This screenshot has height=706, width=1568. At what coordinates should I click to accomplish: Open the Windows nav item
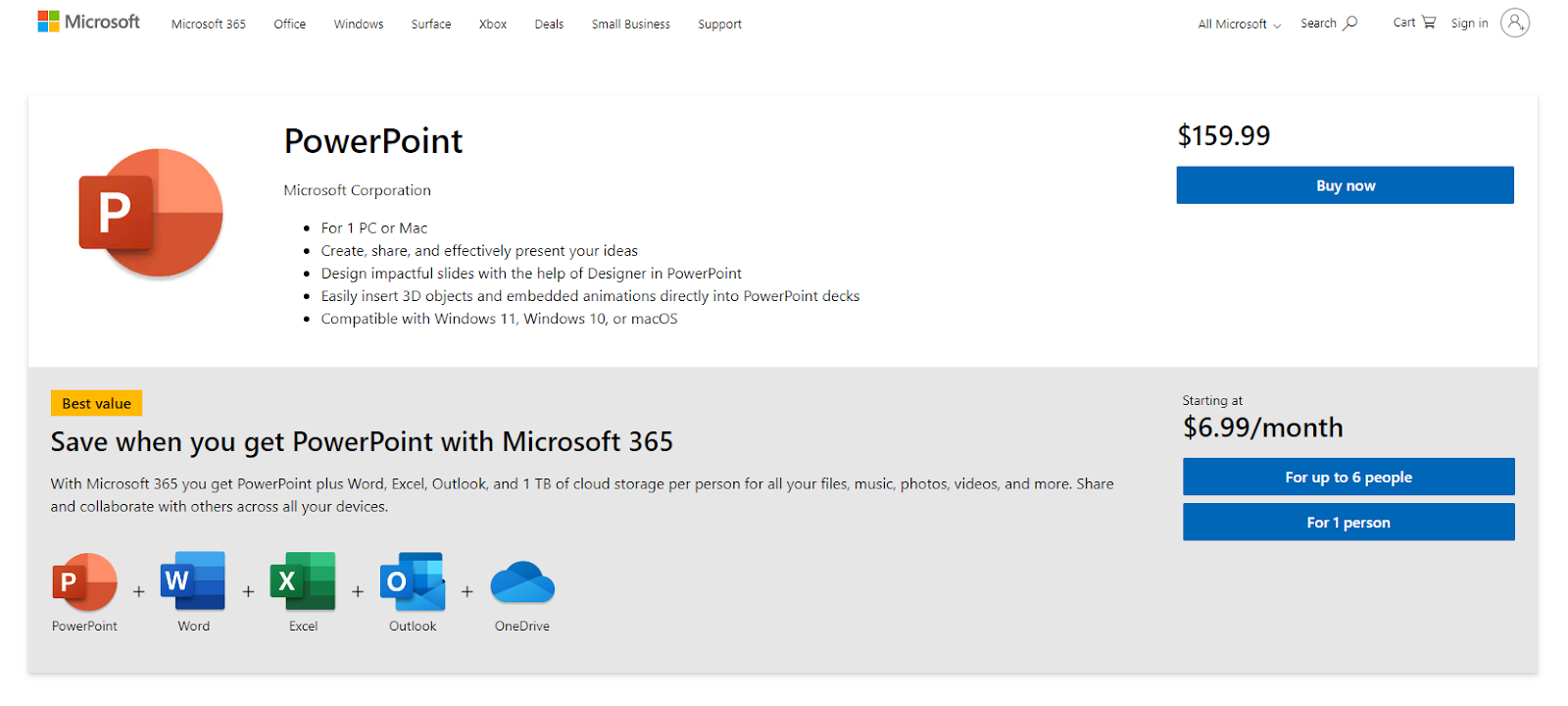pos(359,25)
